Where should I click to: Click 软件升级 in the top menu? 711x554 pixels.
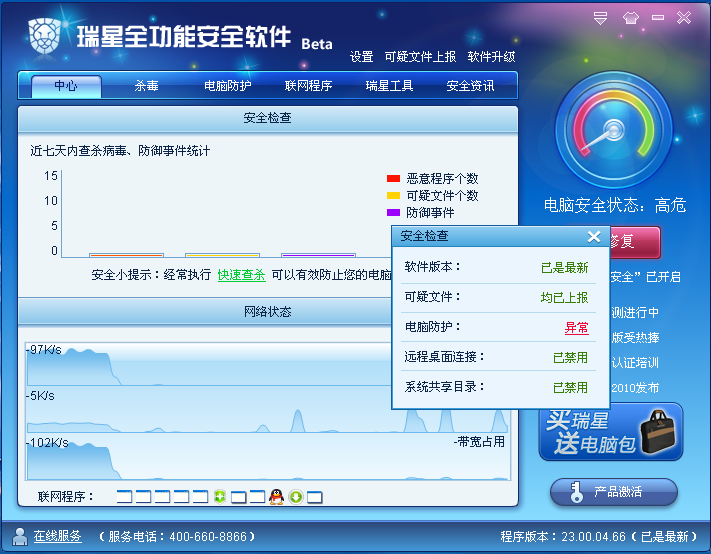click(x=491, y=57)
